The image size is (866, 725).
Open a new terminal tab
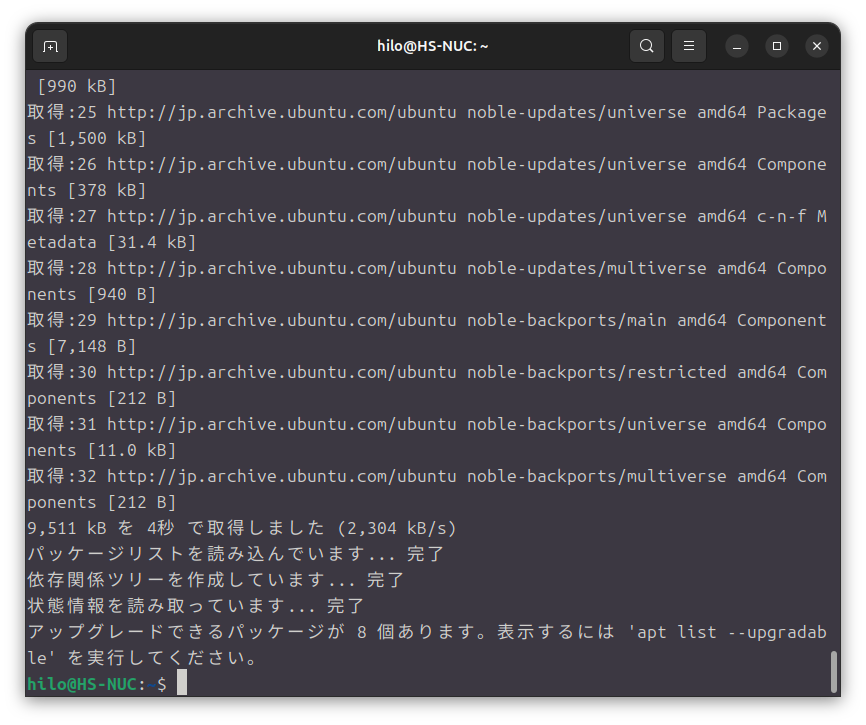click(50, 46)
